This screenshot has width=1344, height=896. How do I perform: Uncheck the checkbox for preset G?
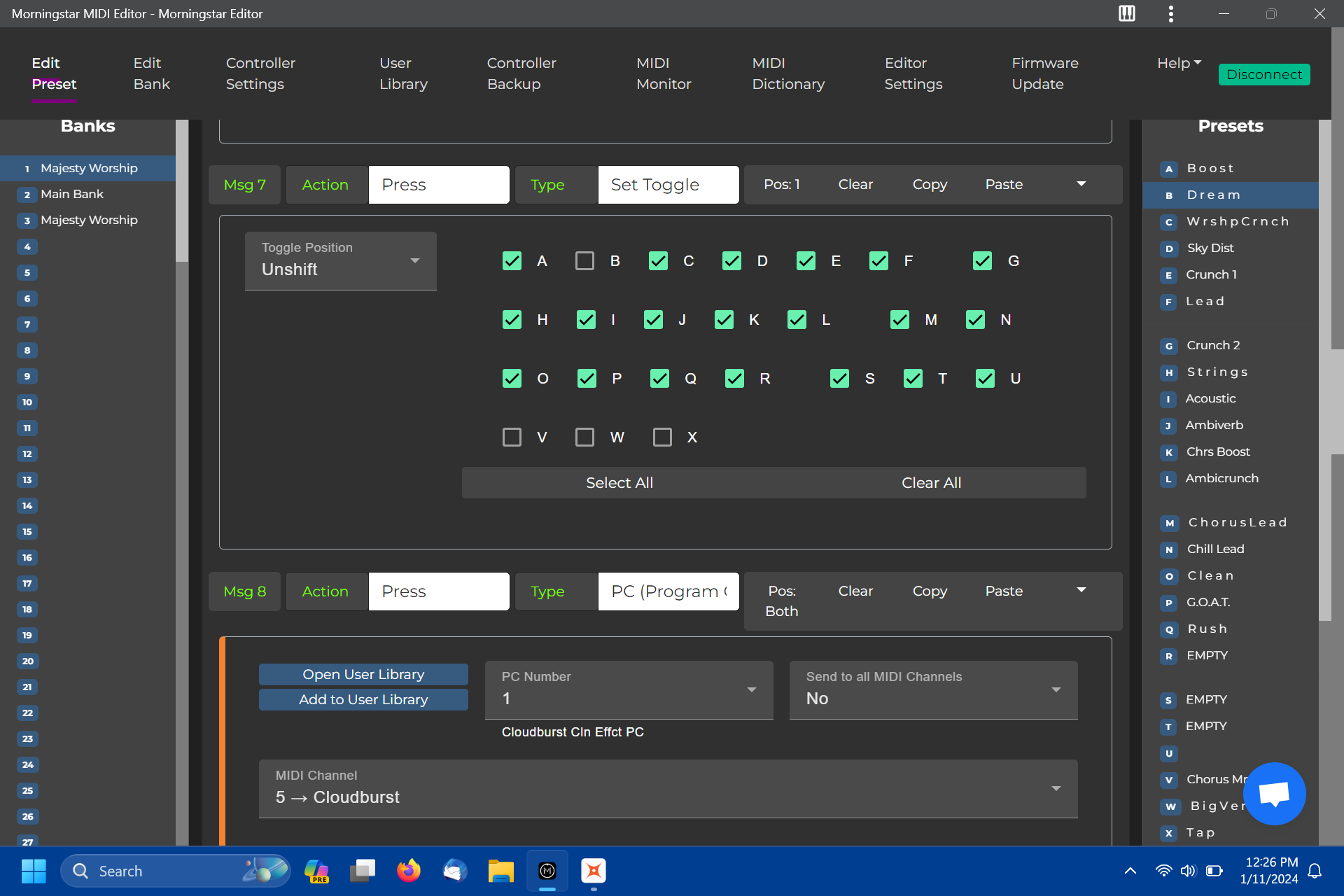click(x=982, y=261)
